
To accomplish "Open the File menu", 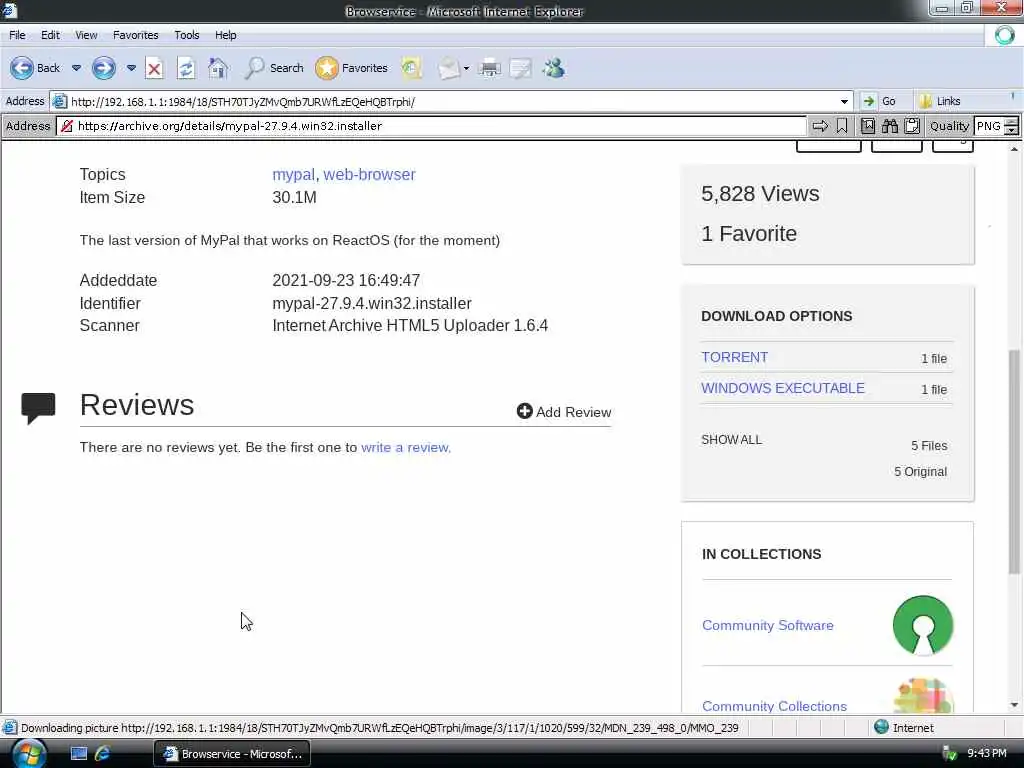I will coord(18,35).
